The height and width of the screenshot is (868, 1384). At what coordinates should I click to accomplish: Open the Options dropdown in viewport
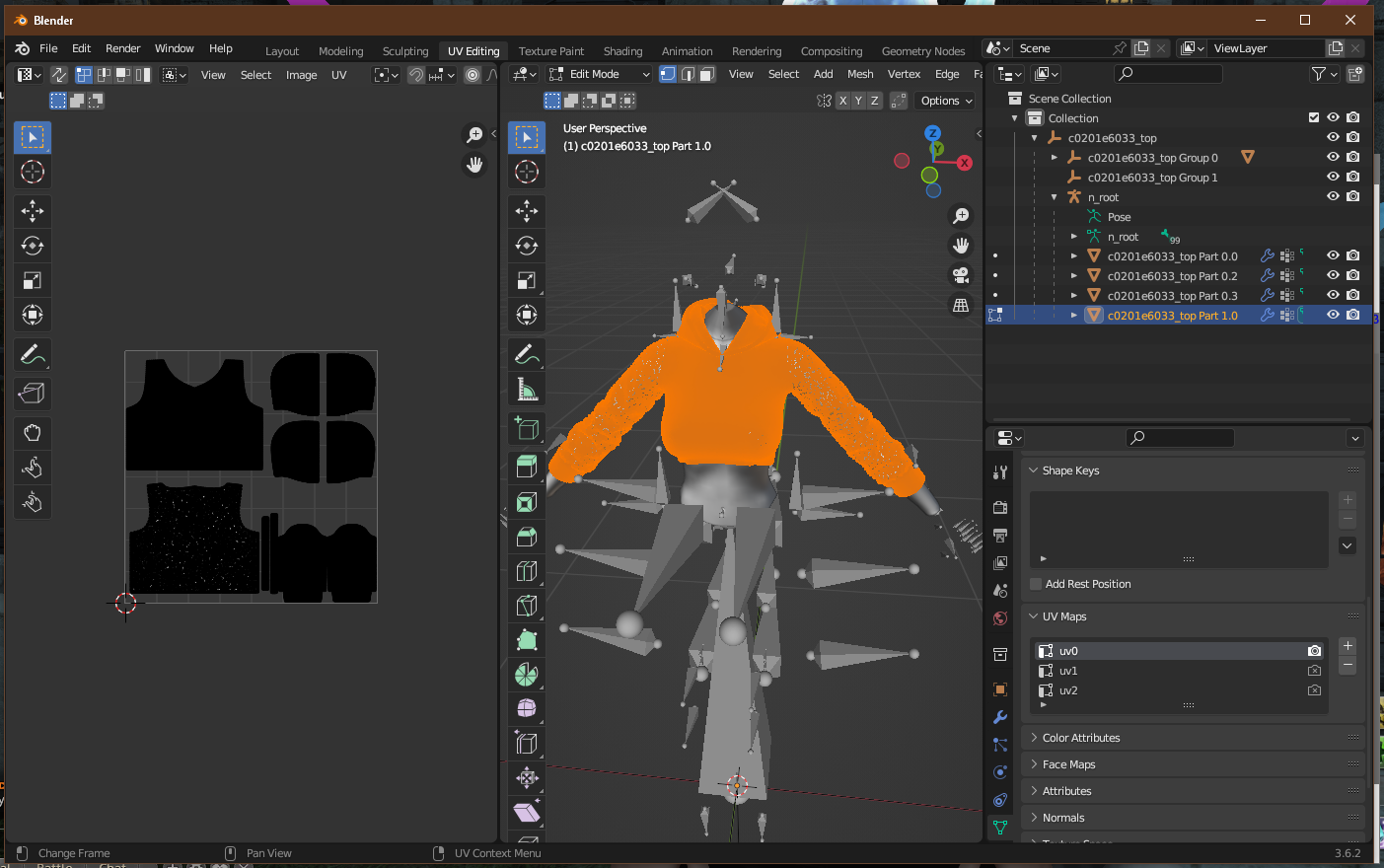tap(945, 101)
